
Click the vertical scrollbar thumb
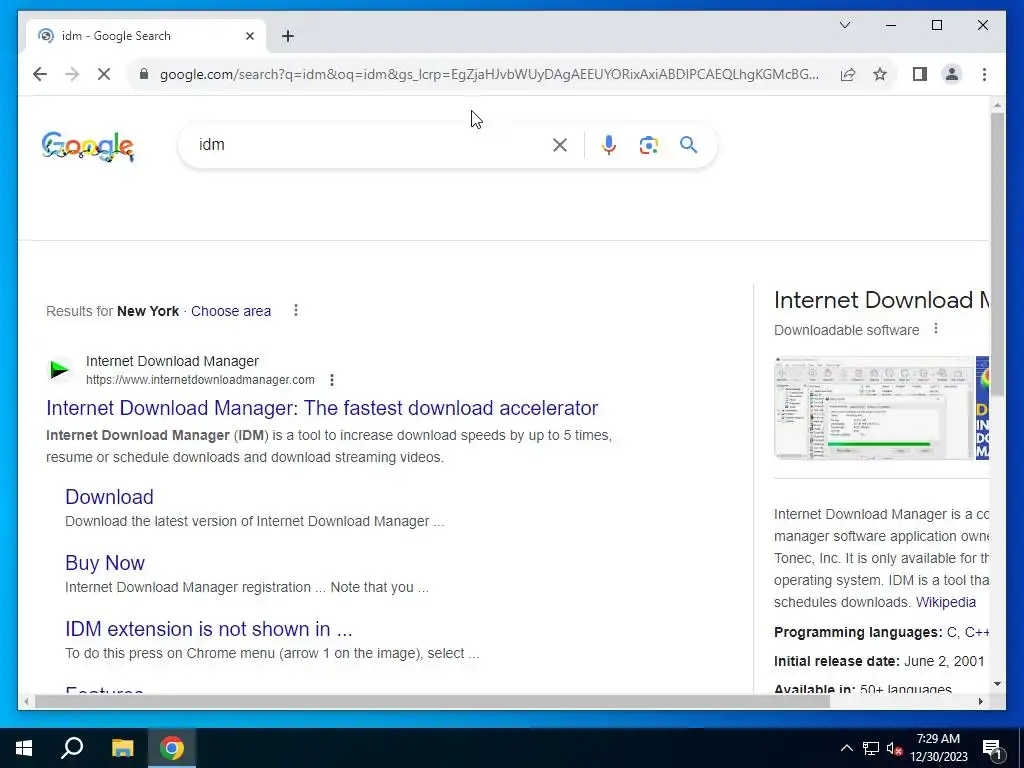coord(997,254)
